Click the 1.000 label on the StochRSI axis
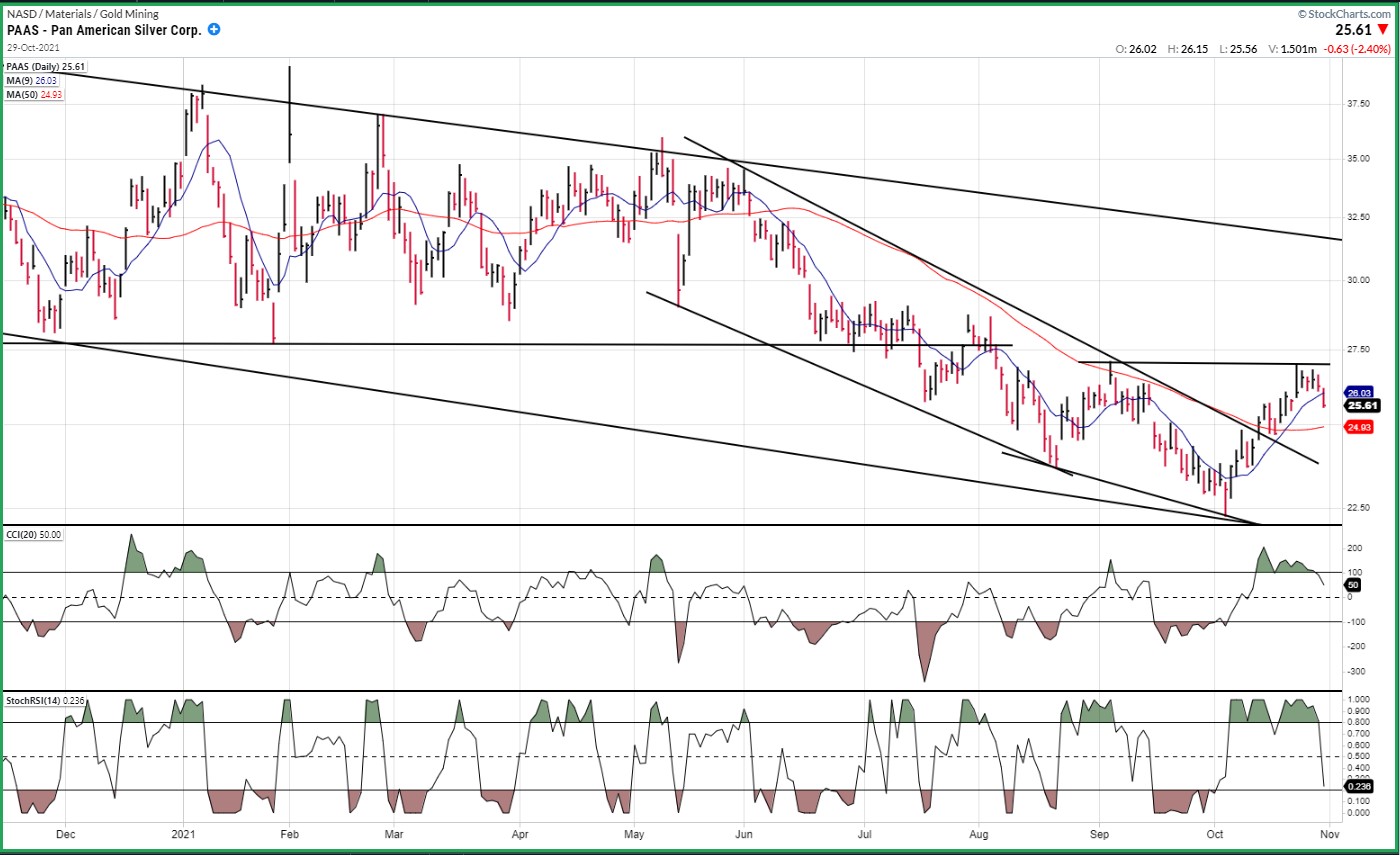The width and height of the screenshot is (1400, 855). point(1357,700)
